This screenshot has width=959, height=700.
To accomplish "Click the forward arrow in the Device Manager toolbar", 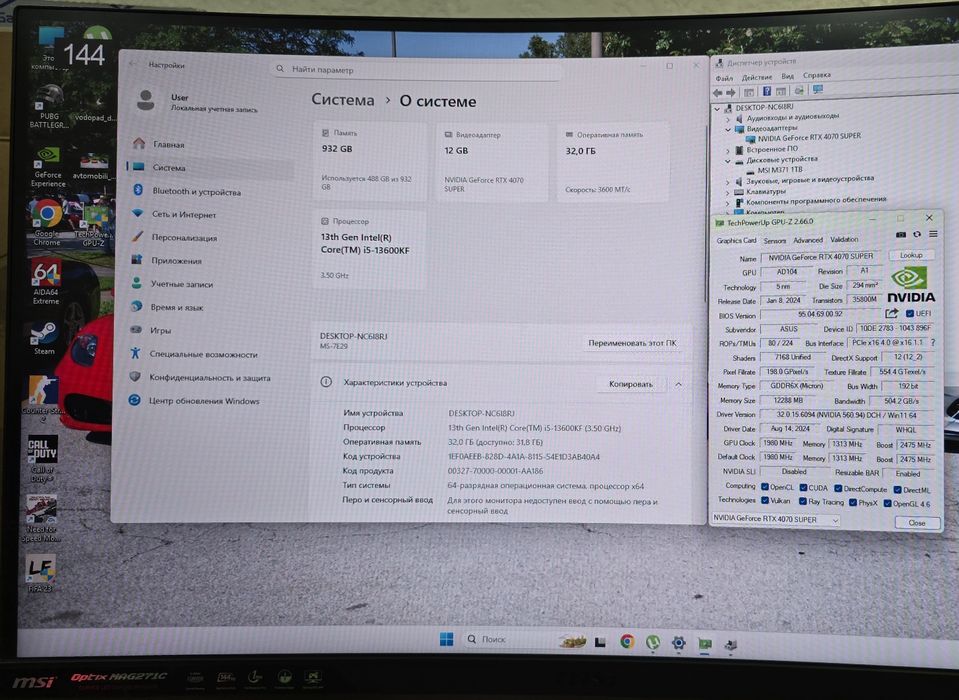I will [x=730, y=92].
